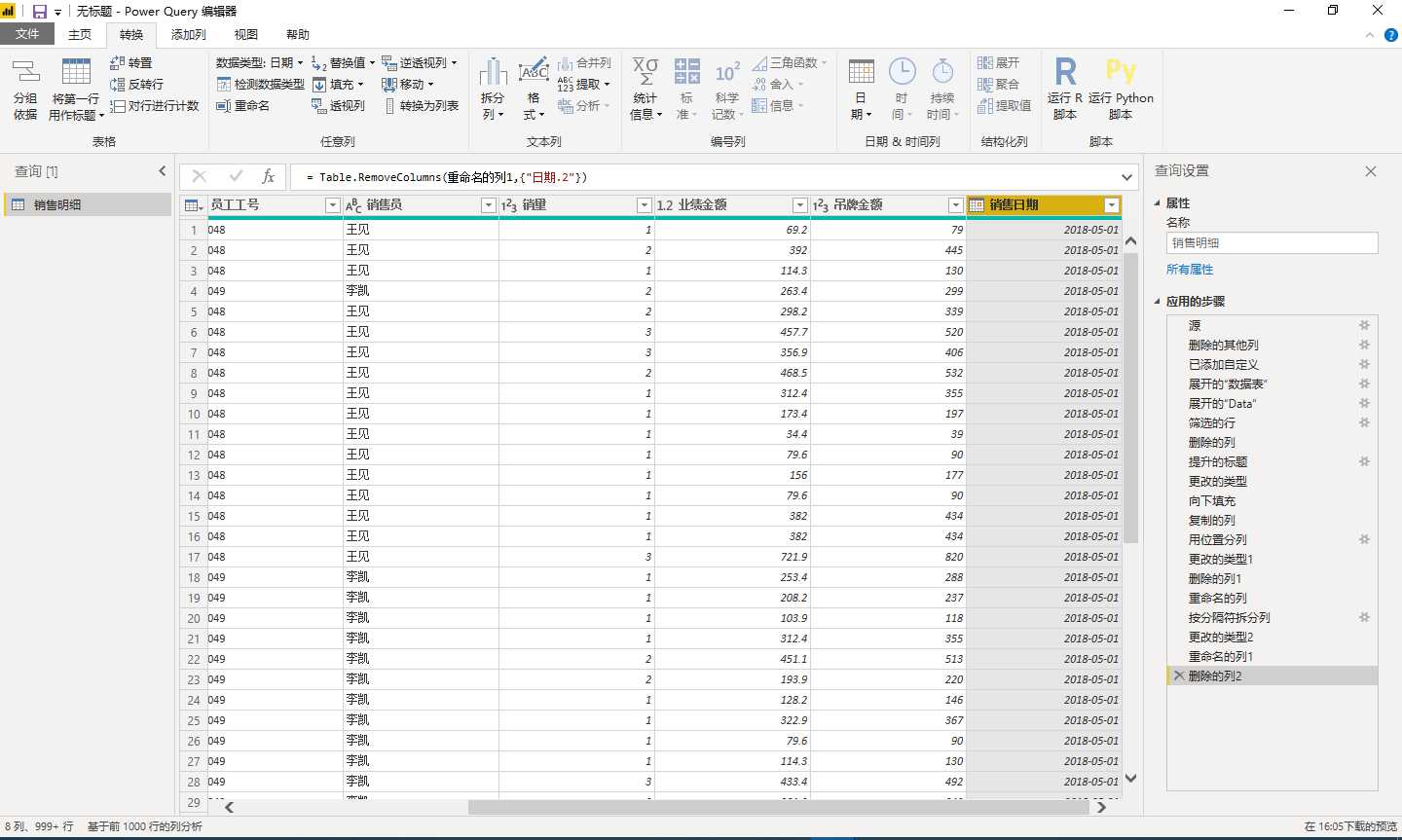The width and height of the screenshot is (1402, 840).
Task: Click 转换为列表 convert to list
Action: pos(421,105)
